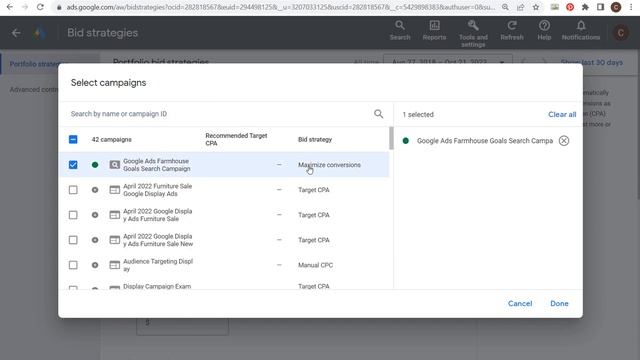Click the Google Ads Farmhouse Goals entry in the selected panel
This screenshot has height=360, width=640.
coord(484,141)
